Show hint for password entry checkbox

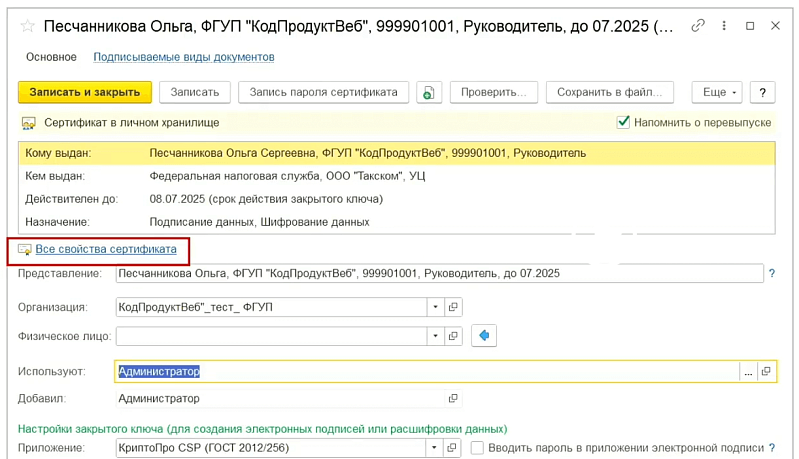click(772, 448)
